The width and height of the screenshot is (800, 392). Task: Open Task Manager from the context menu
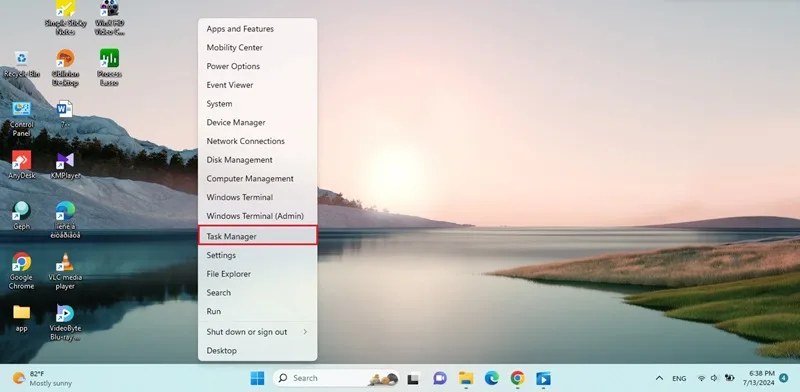[x=258, y=236]
